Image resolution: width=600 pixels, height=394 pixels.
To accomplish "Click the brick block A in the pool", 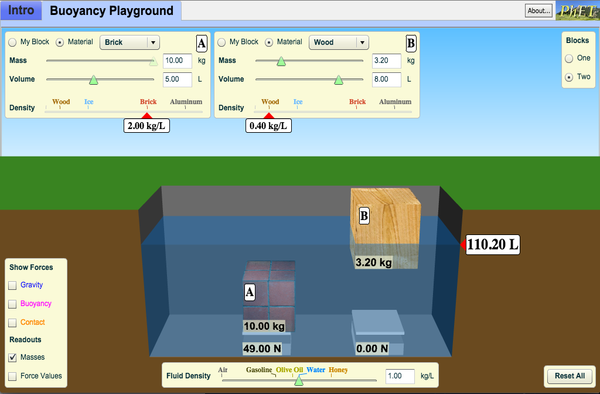I will [269, 296].
